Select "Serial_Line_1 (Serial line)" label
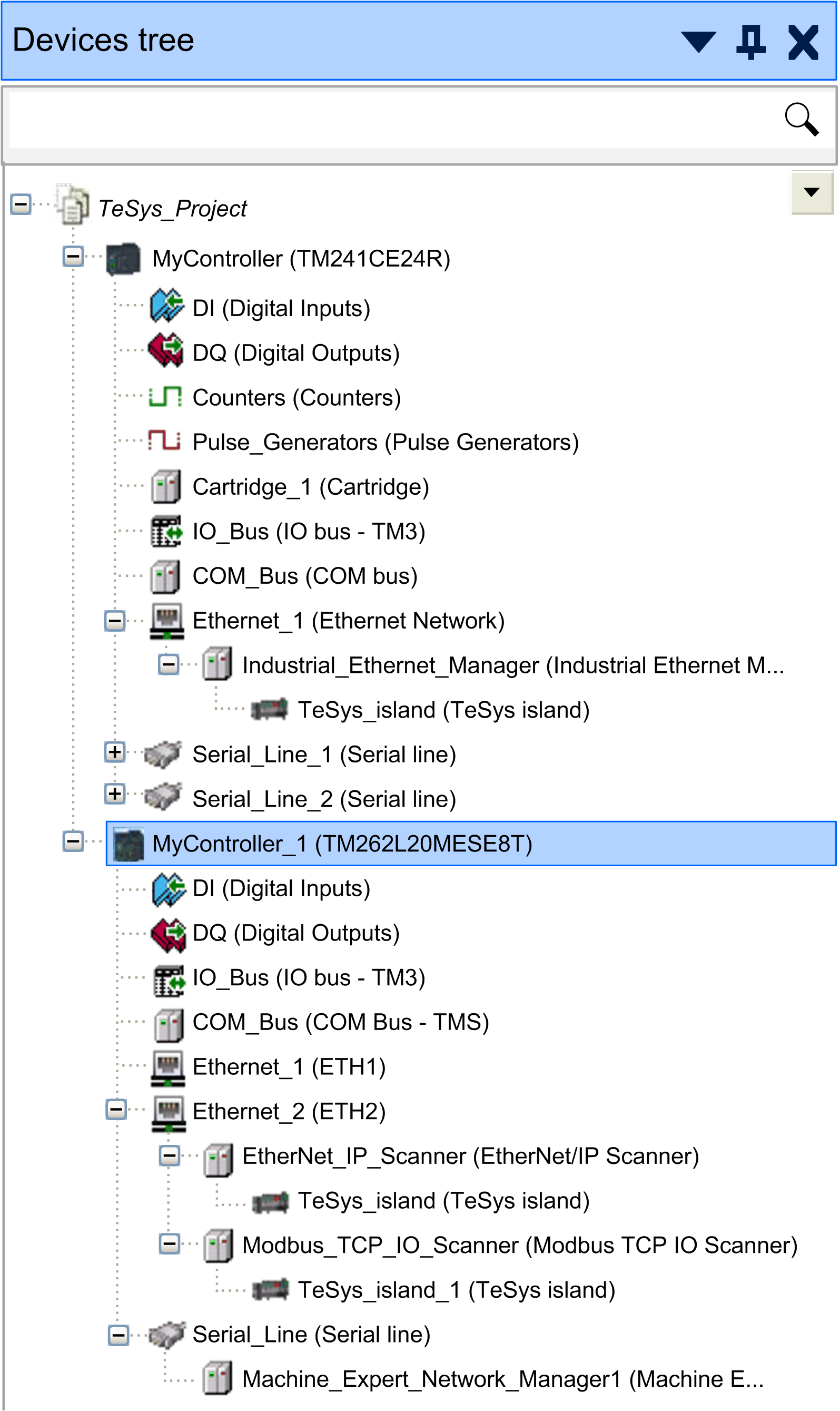This screenshot has width=840, height=1411. [324, 755]
